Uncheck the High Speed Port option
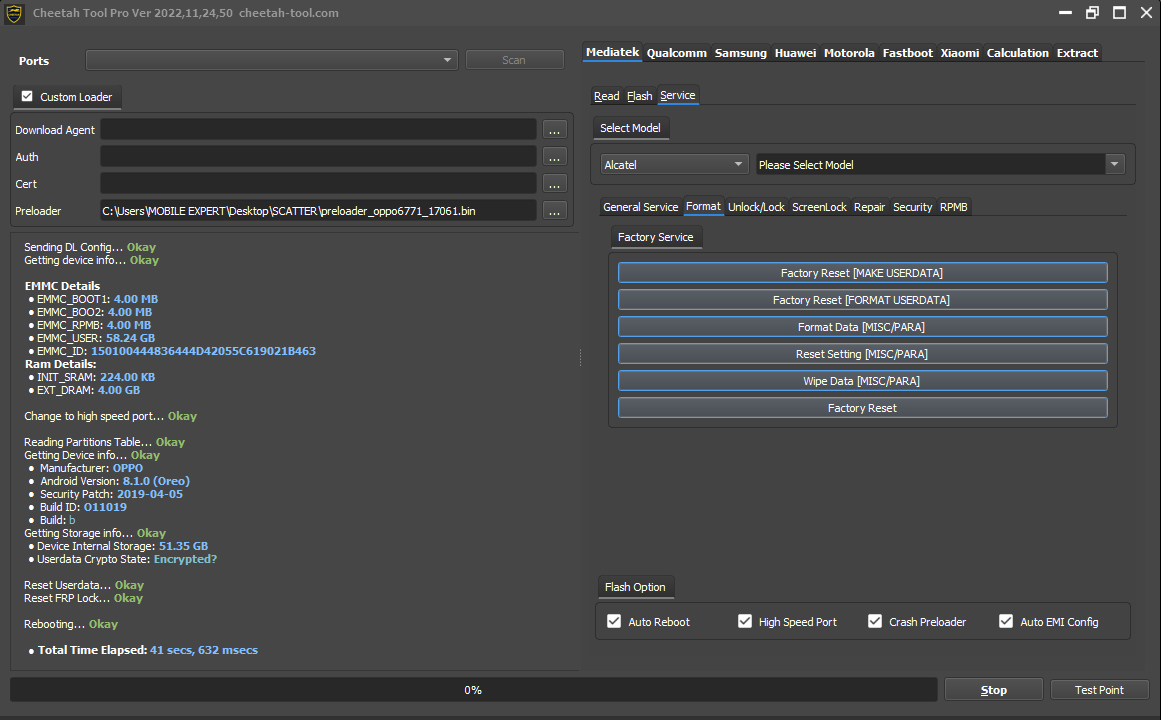1161x720 pixels. pos(745,621)
